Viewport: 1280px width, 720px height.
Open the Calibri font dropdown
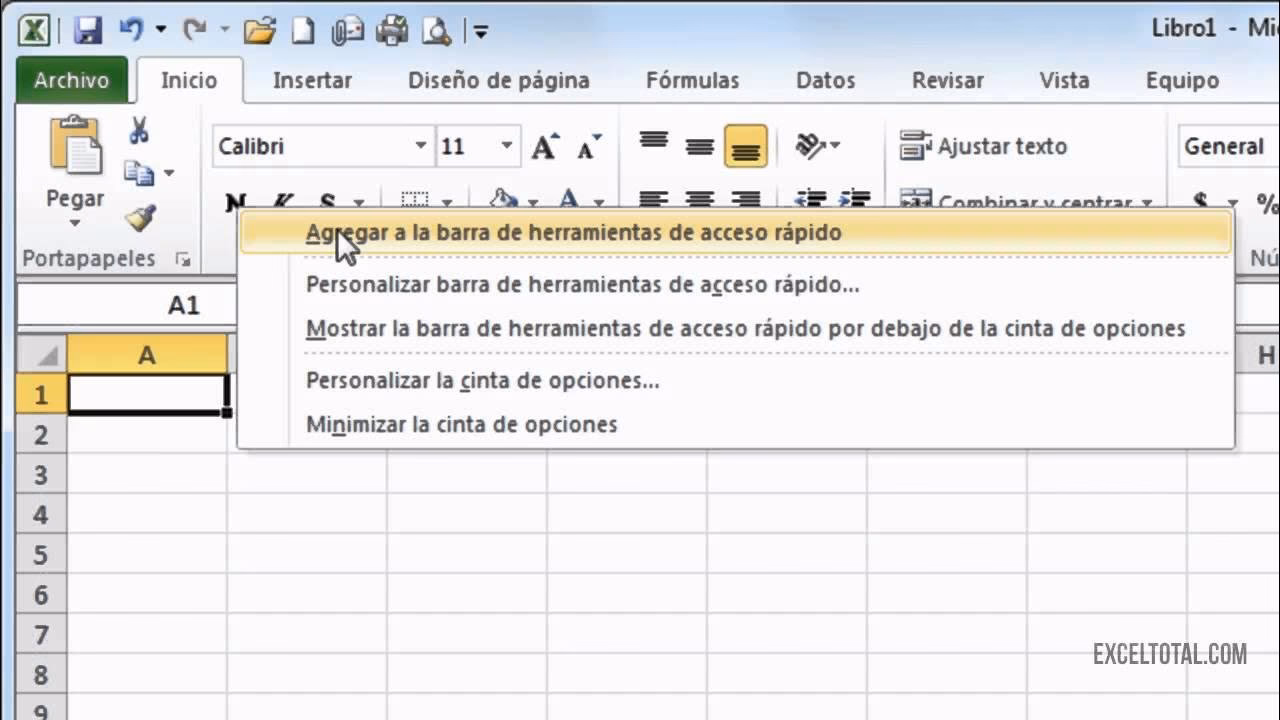pyautogui.click(x=421, y=145)
